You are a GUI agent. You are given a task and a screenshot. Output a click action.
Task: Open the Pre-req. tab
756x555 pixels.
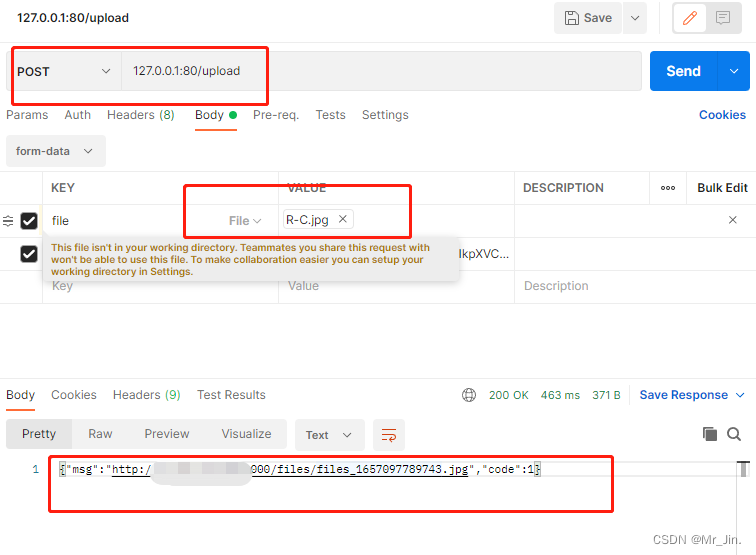pos(275,115)
